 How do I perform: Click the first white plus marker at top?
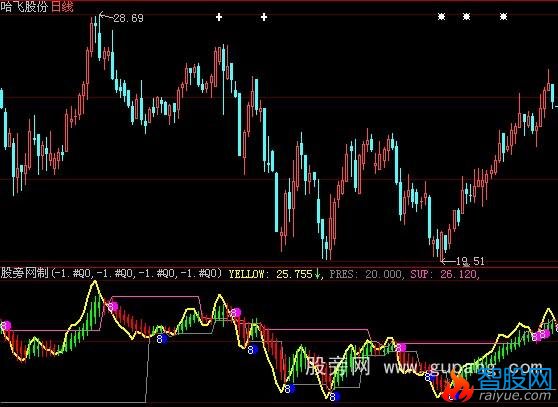[x=219, y=17]
